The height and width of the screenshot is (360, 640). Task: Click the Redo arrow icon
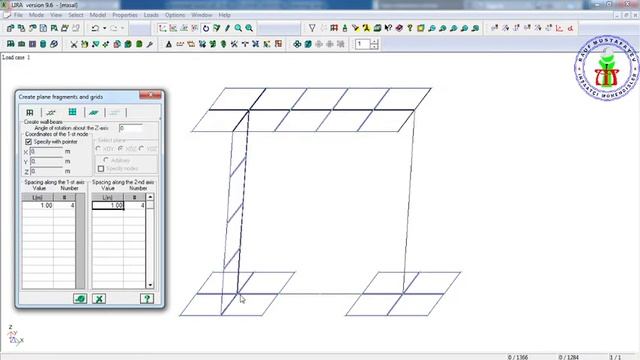(114, 28)
